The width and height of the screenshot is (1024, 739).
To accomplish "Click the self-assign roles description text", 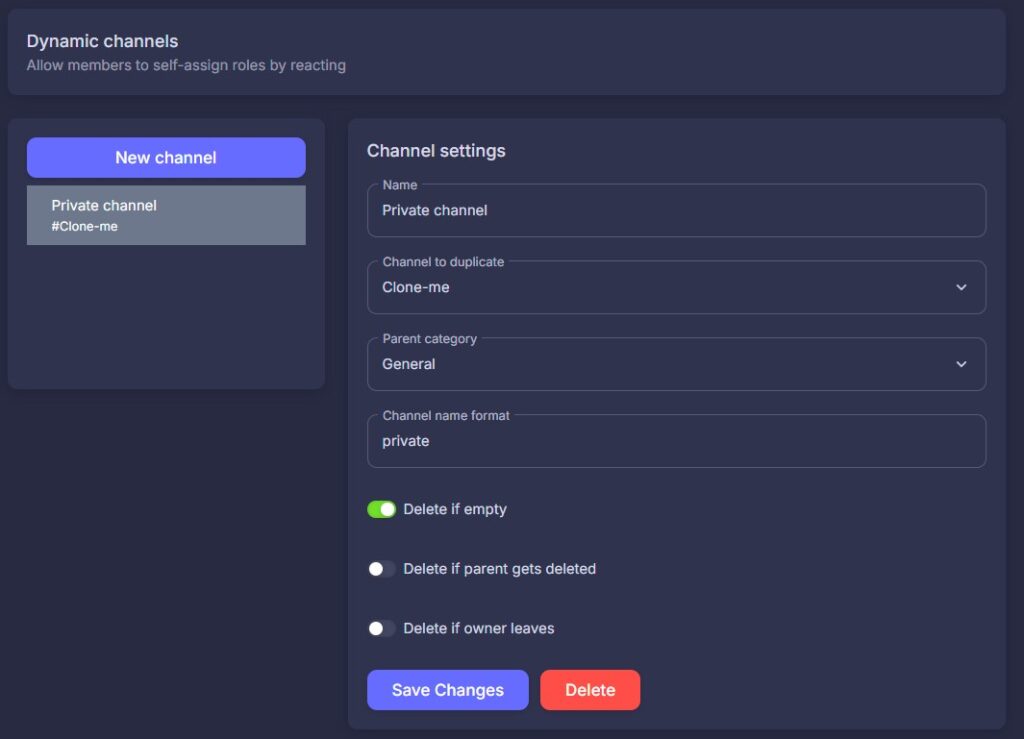I will tap(186, 66).
